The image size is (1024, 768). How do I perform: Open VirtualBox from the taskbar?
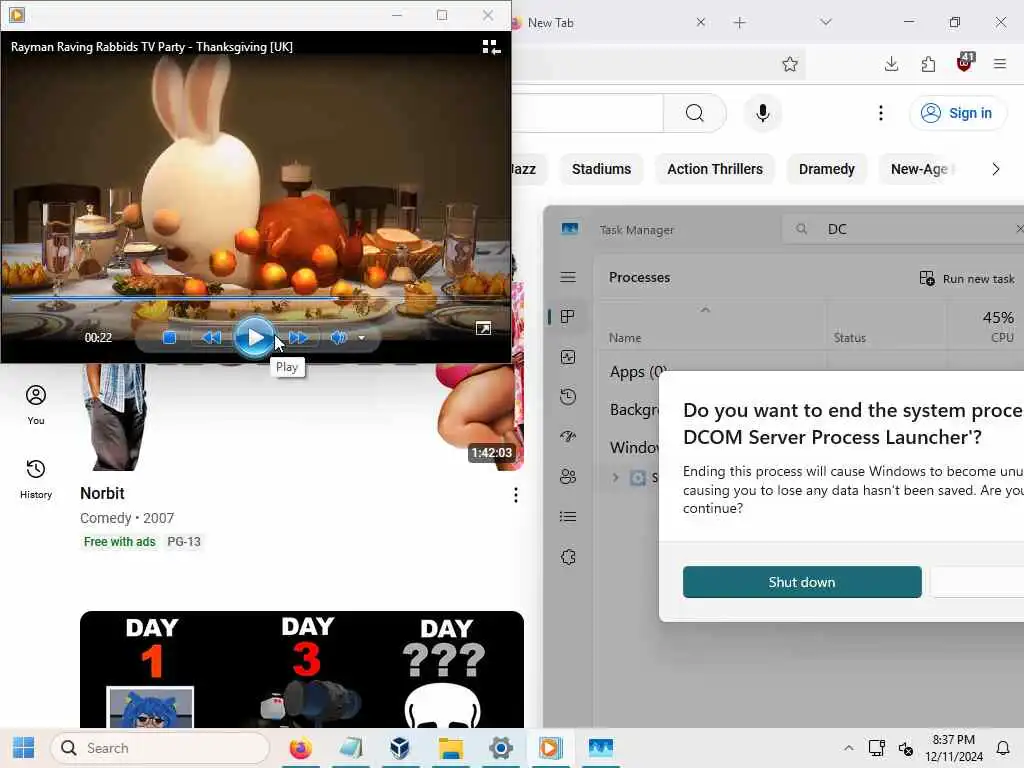[400, 748]
